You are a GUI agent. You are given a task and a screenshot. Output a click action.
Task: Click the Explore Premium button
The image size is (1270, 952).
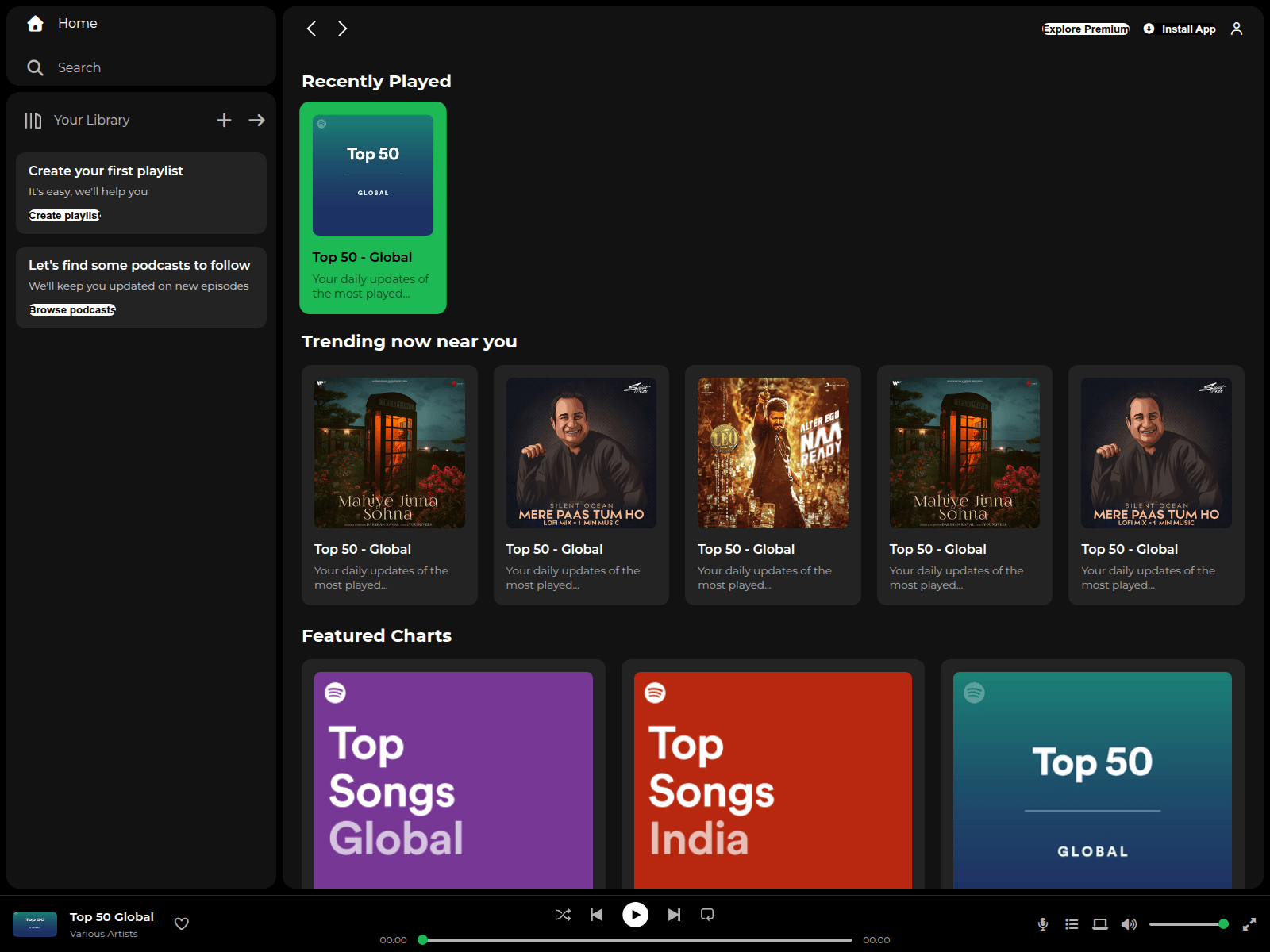[1085, 29]
